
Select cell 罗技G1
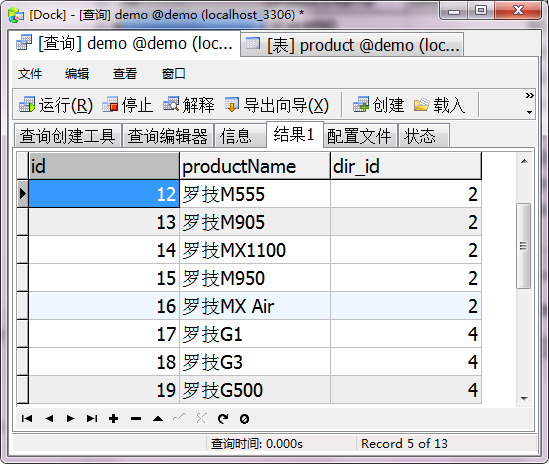255,334
